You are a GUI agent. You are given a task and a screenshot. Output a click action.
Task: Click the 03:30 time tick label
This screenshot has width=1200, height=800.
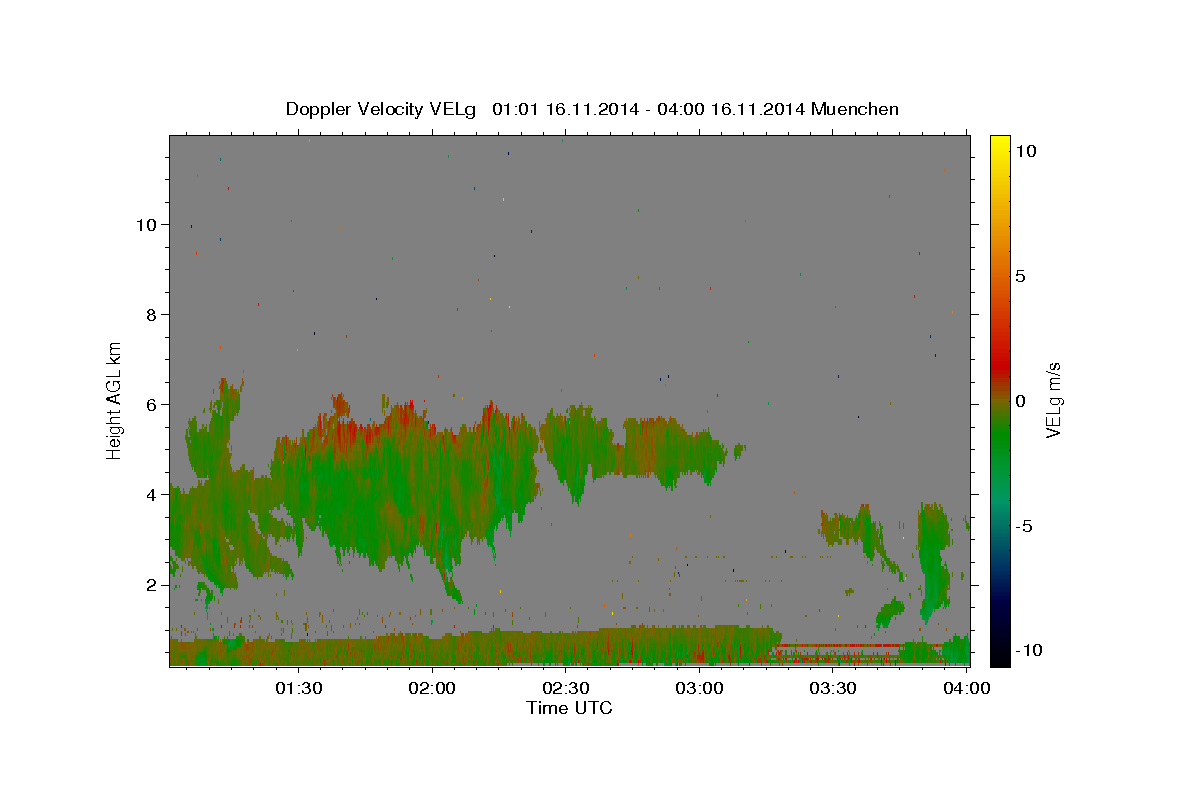(x=833, y=688)
